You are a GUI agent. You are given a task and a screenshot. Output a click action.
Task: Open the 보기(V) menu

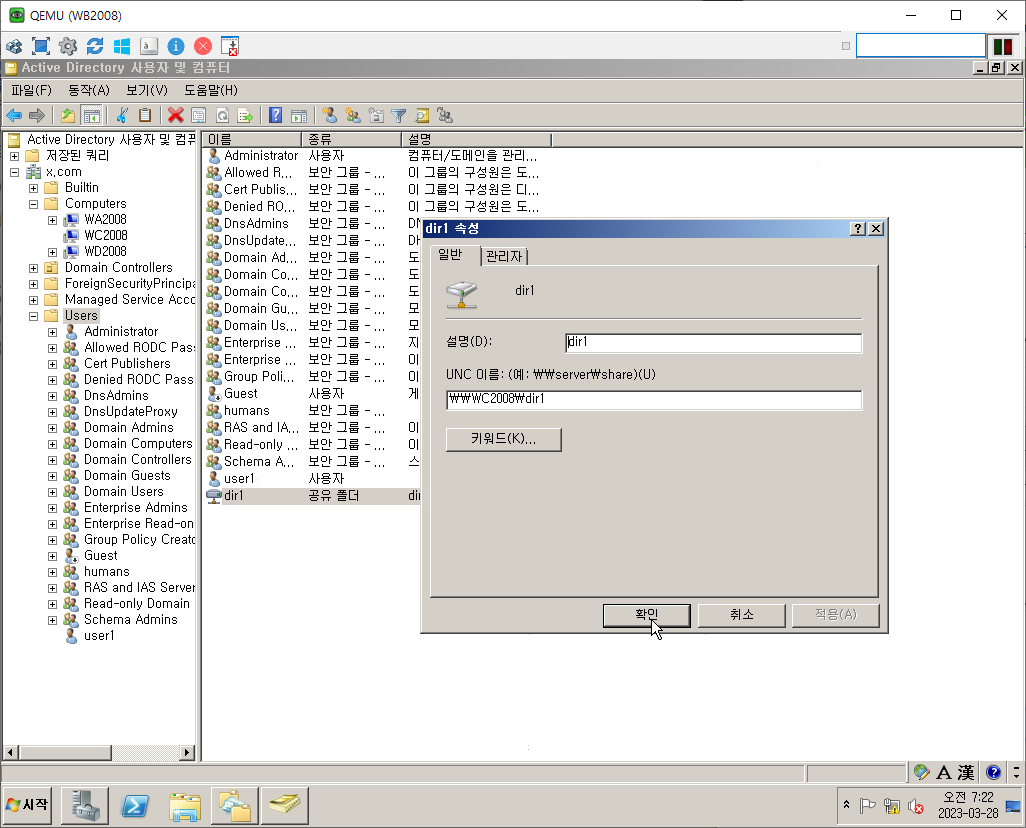point(147,90)
